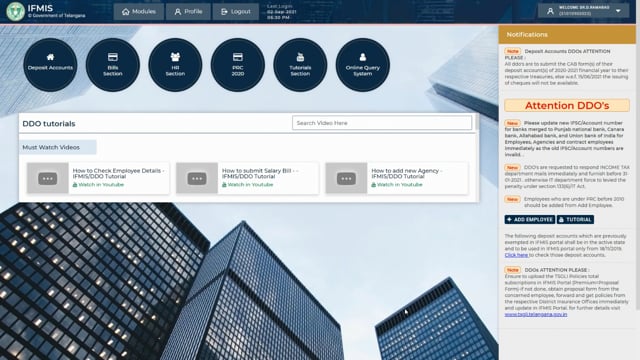The height and width of the screenshot is (360, 640).
Task: Select the Must Watch Videos tab
Action: coord(58,147)
